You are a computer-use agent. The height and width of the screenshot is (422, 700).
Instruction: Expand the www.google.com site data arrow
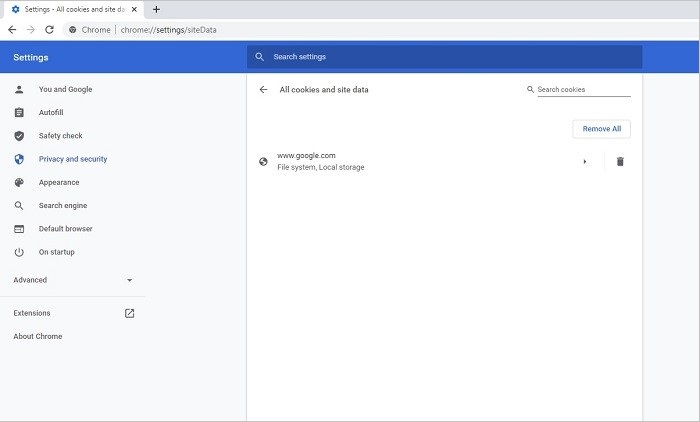tap(585, 161)
